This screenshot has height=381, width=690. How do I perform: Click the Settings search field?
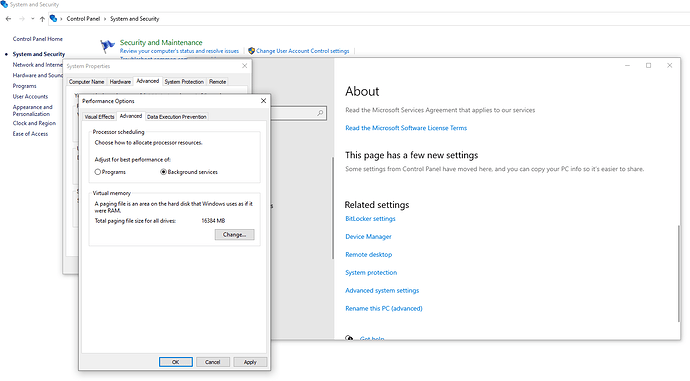pyautogui.click(x=298, y=113)
